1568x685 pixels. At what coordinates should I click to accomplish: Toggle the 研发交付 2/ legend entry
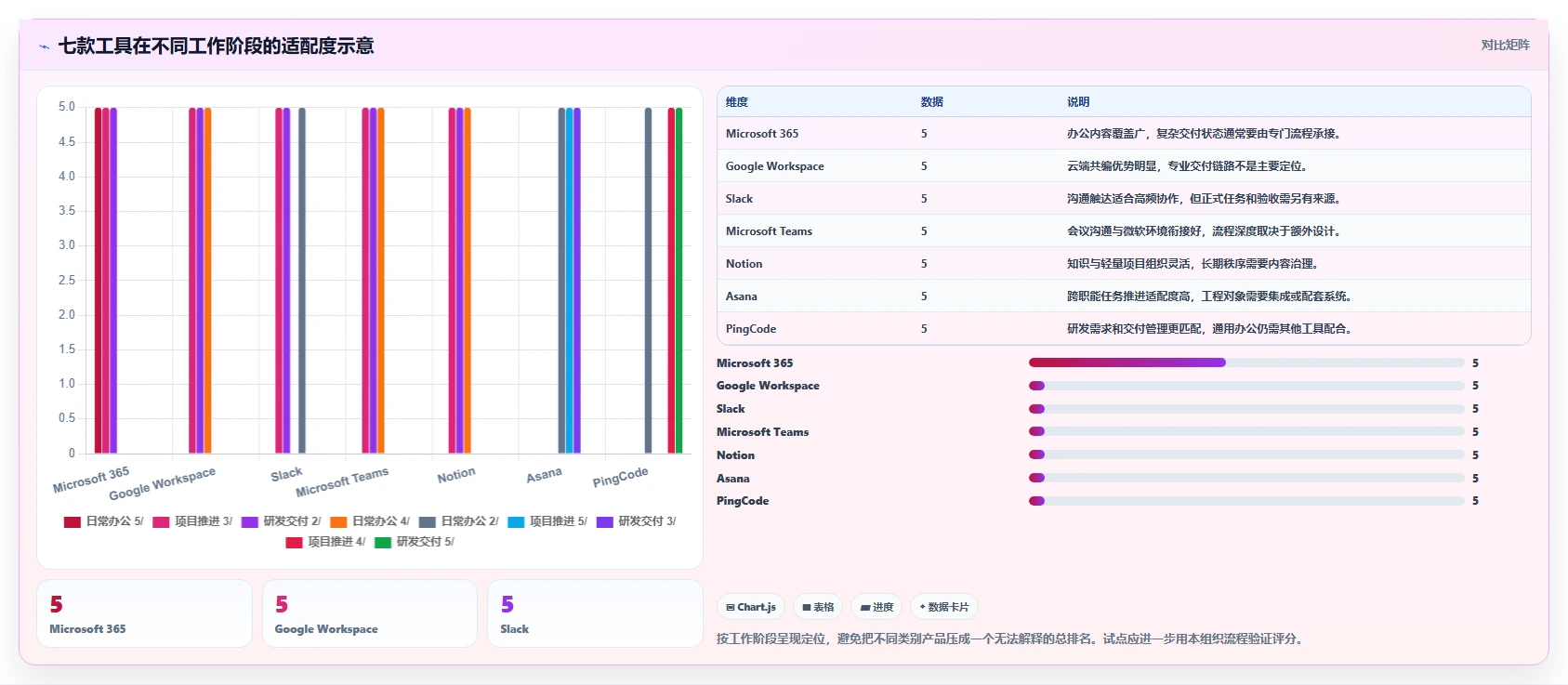coord(281,521)
